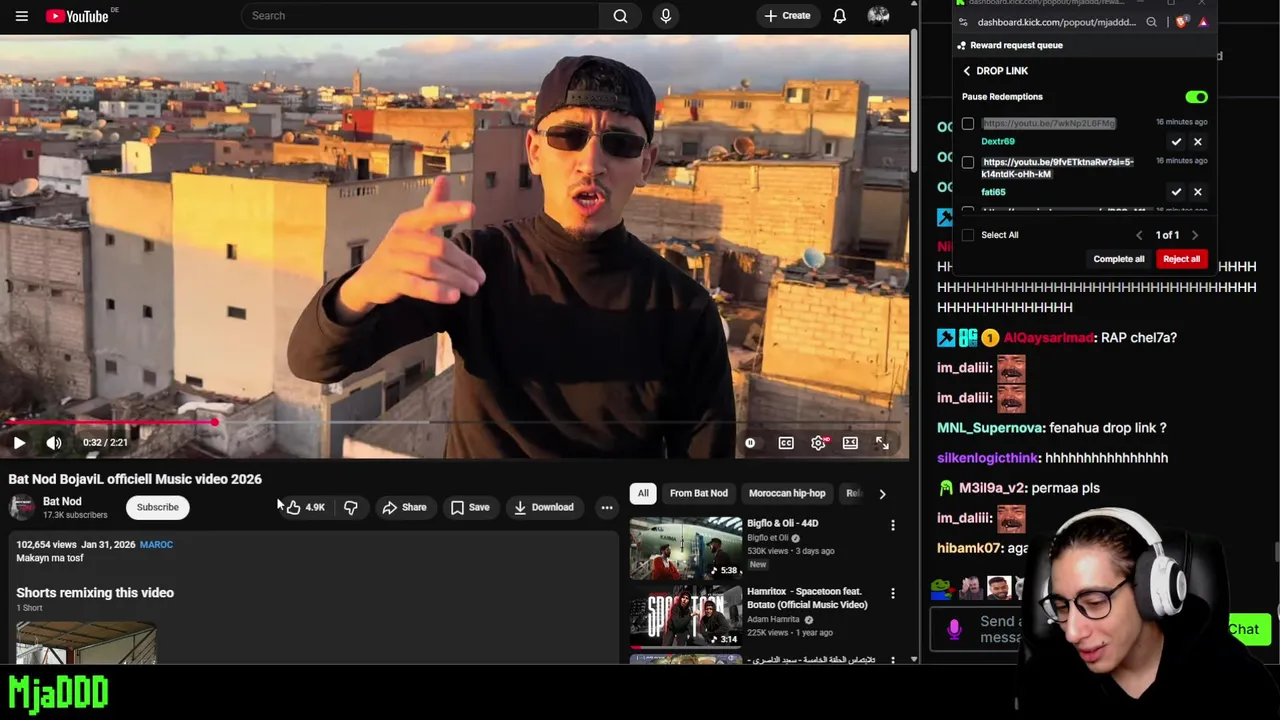Toggle closed captions in the player
Viewport: 1280px width, 720px height.
786,443
